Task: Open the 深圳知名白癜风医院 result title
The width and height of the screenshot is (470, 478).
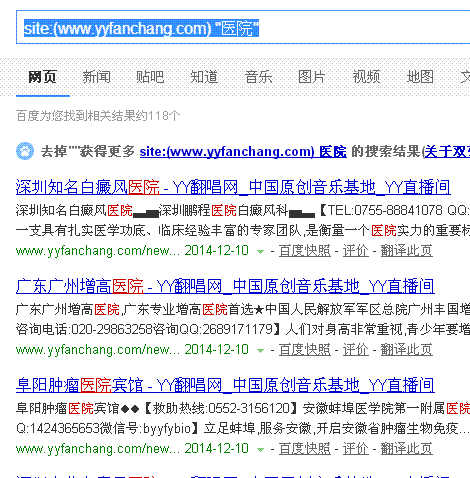Action: pos(233,187)
